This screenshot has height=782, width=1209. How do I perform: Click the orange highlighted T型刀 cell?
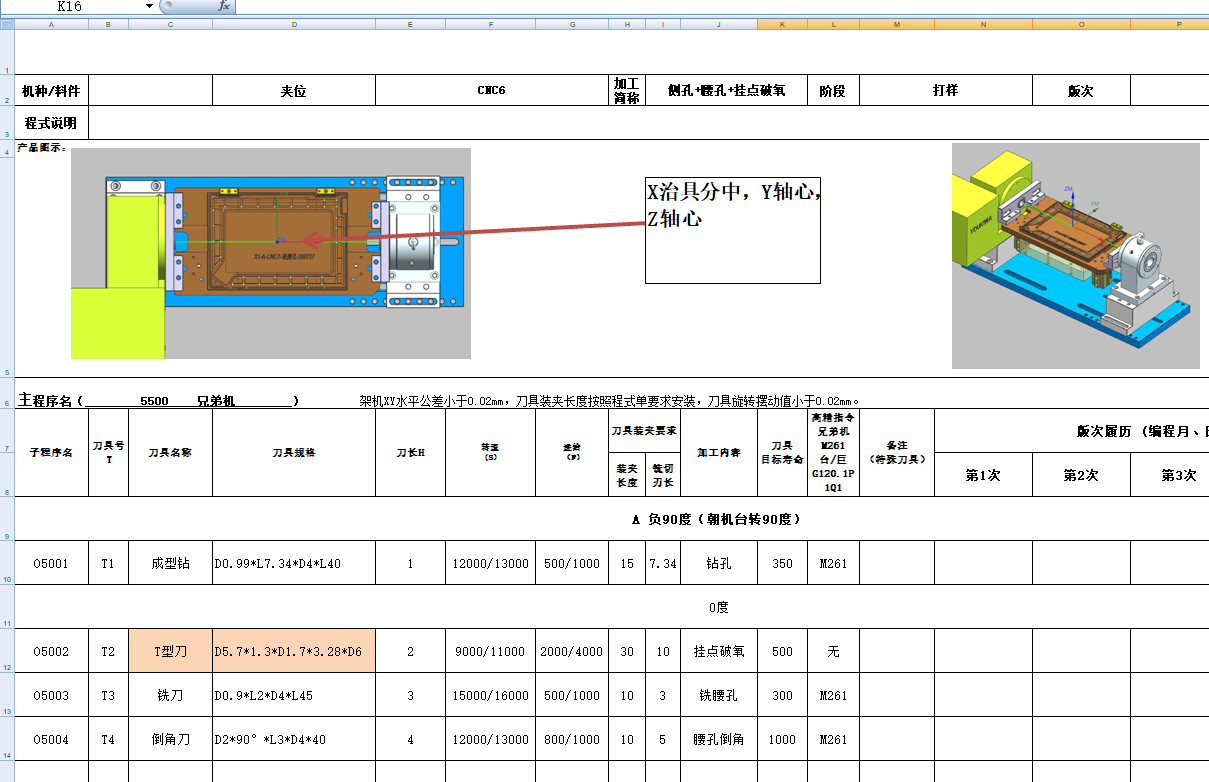click(171, 650)
